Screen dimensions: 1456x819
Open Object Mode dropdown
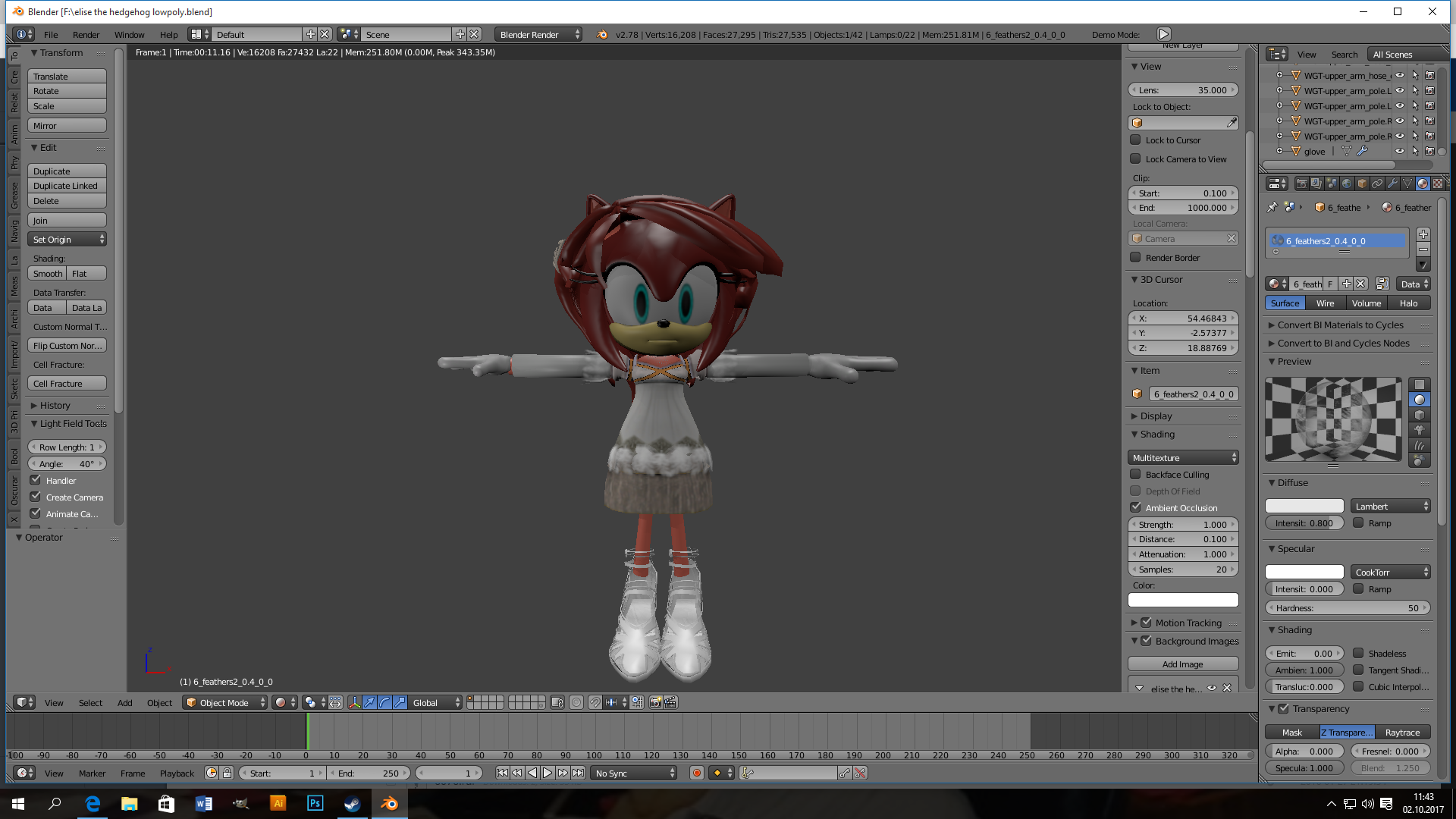(225, 702)
